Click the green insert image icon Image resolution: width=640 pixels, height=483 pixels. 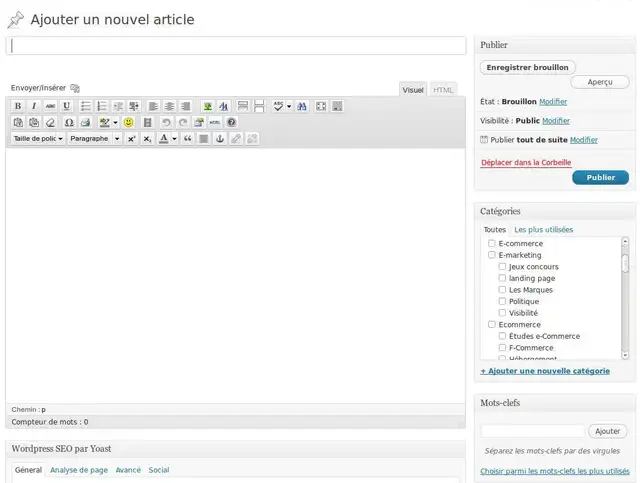208,107
